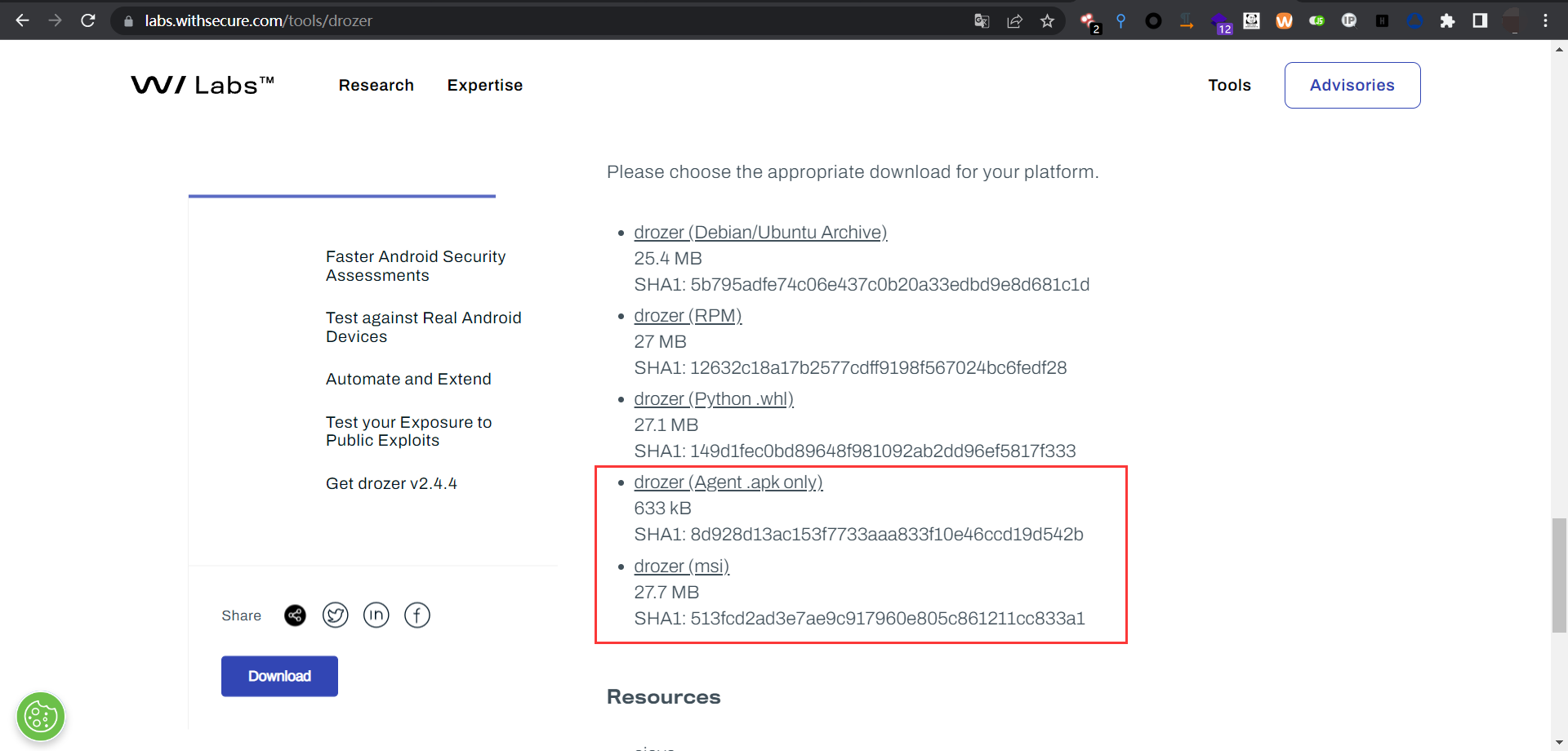Open the orange W extension
This screenshot has height=751, width=1568.
1284,21
